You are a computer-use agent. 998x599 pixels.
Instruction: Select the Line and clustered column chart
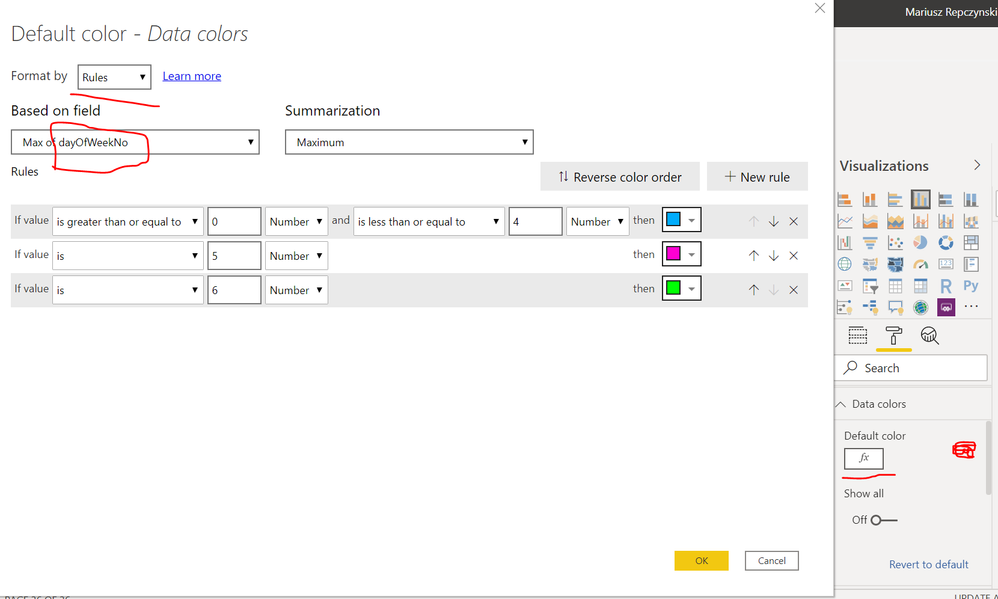[946, 222]
